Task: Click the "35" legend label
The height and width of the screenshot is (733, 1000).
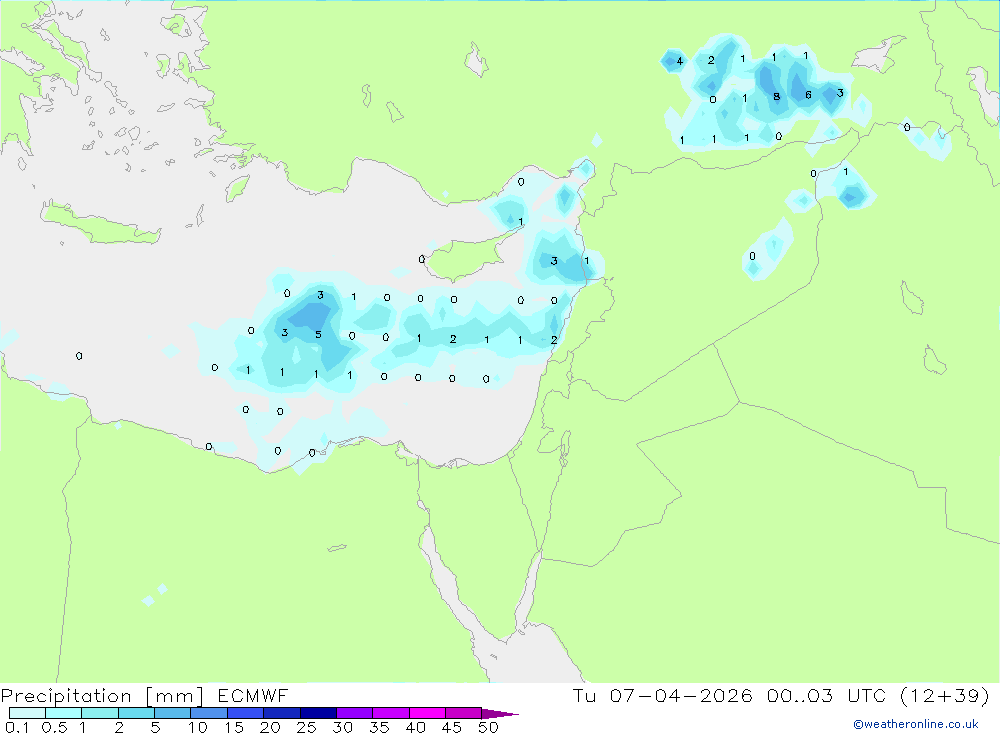Action: pyautogui.click(x=379, y=727)
